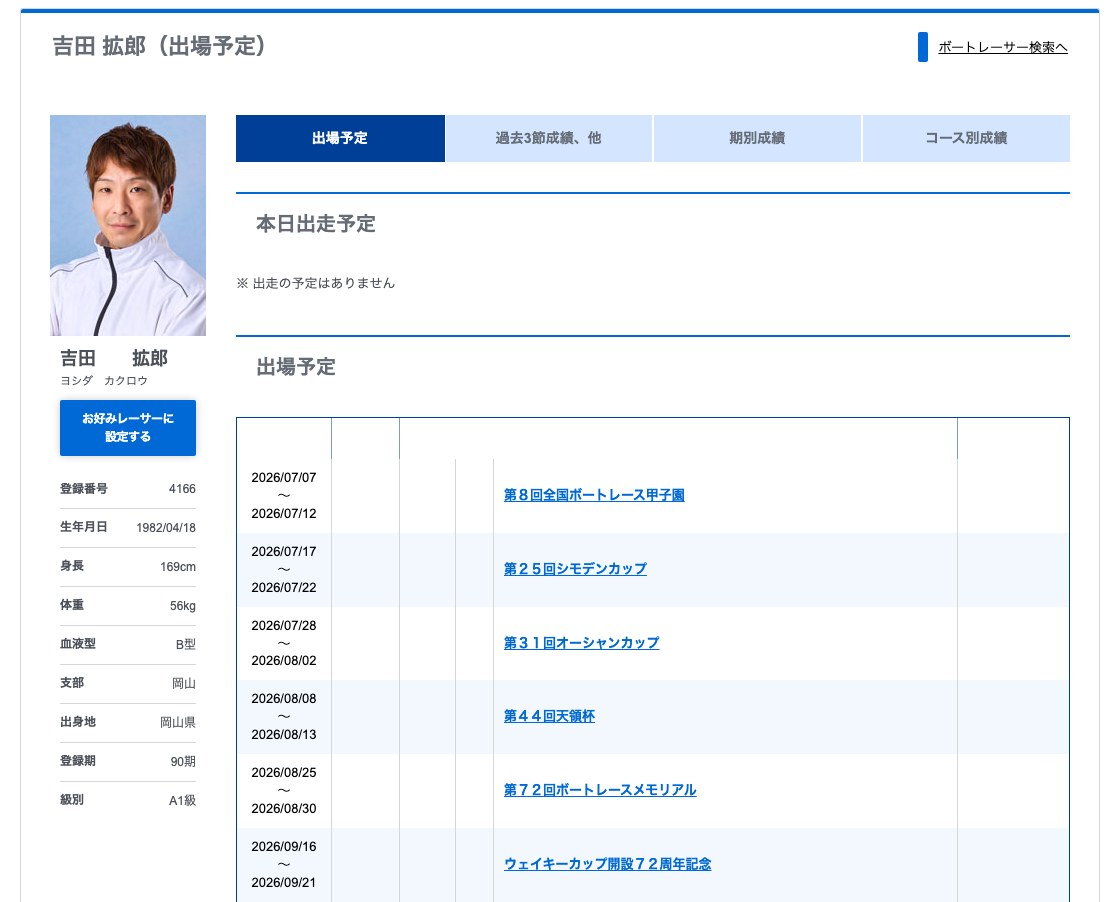Viewport: 1120px width, 902px height.
Task: Click the date range starting 2026/07/07
Action: [284, 496]
